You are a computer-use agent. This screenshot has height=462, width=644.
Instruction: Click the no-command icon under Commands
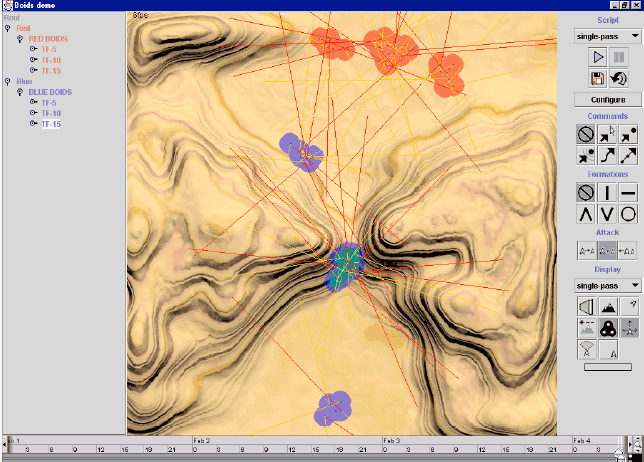coord(585,133)
